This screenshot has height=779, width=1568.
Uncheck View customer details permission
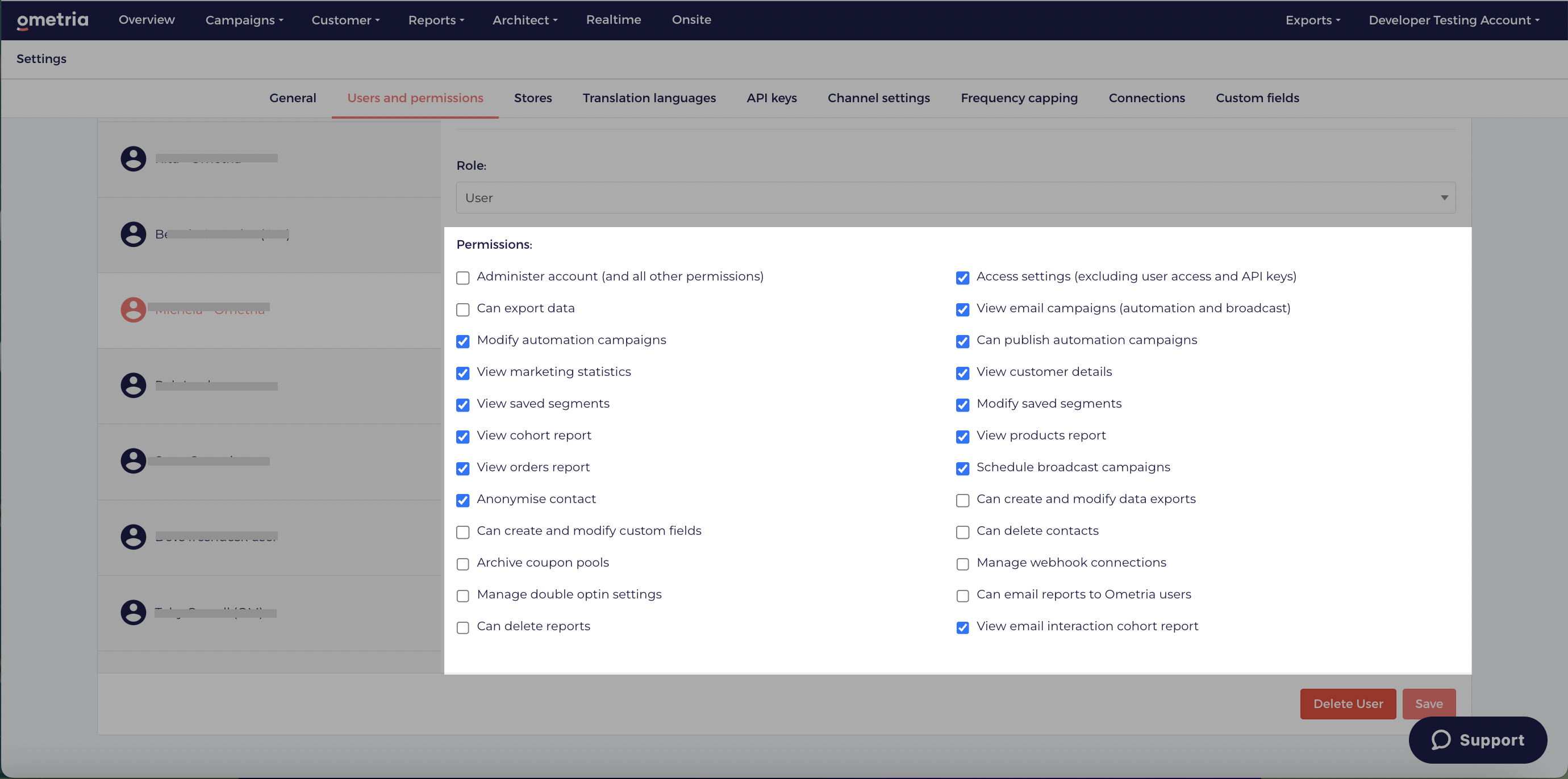(962, 373)
